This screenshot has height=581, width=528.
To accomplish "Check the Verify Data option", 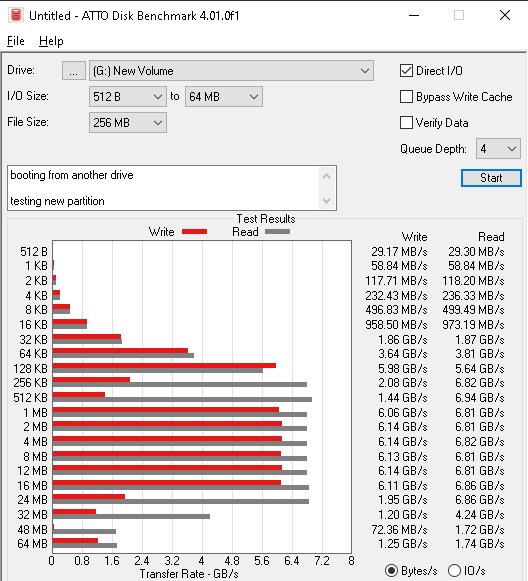I will [406, 123].
